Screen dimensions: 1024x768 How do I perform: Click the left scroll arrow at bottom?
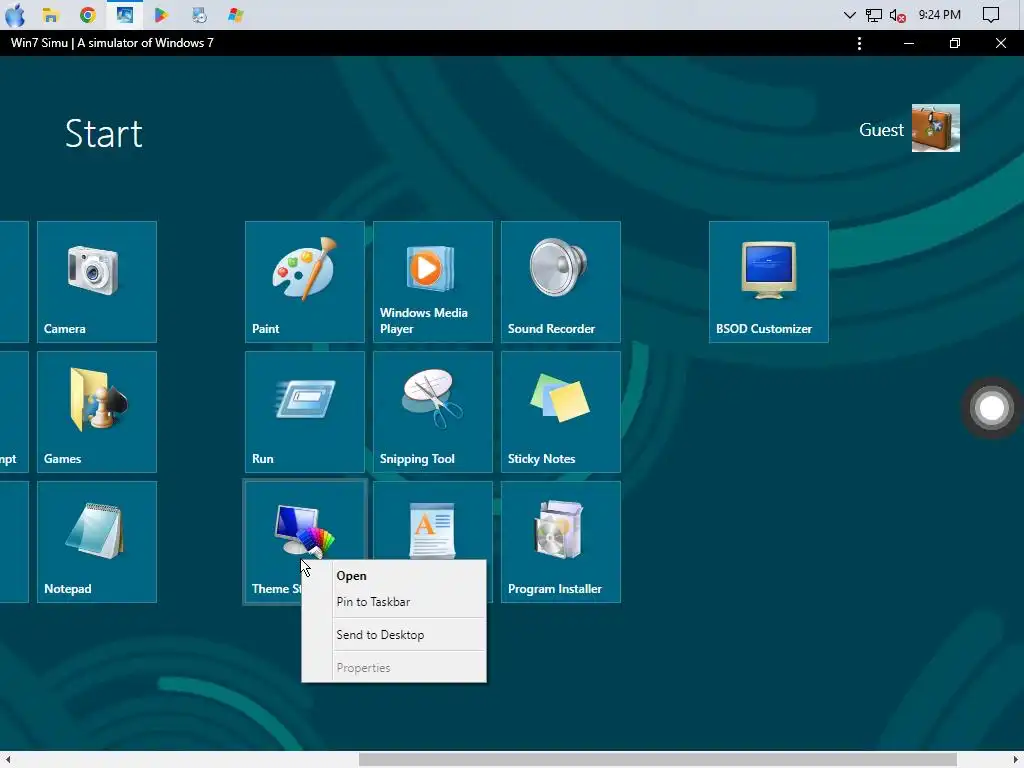pos(8,760)
